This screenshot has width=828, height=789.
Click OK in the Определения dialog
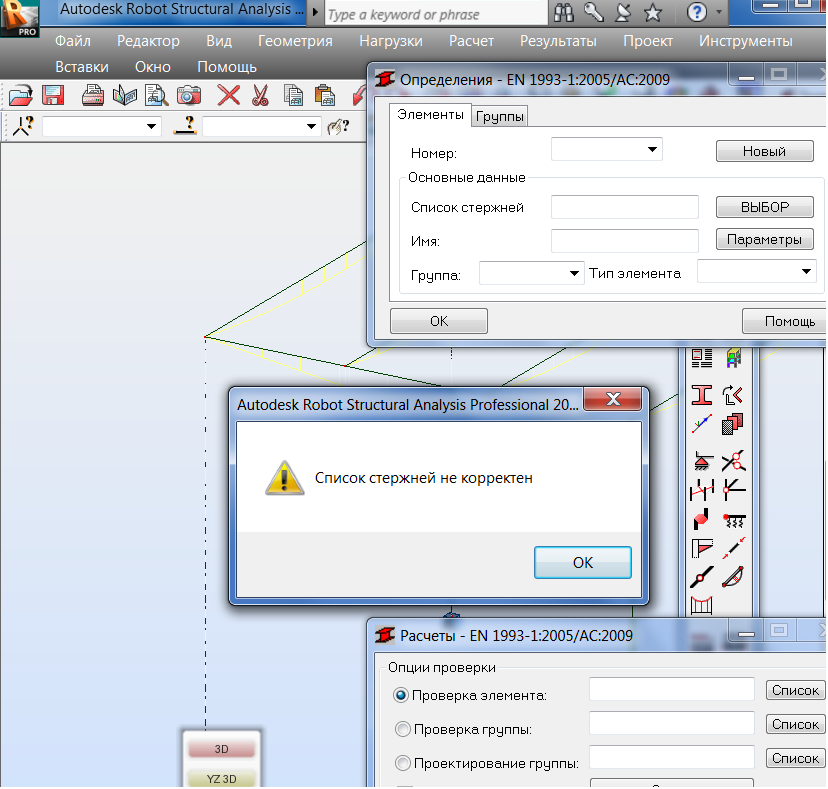[439, 321]
